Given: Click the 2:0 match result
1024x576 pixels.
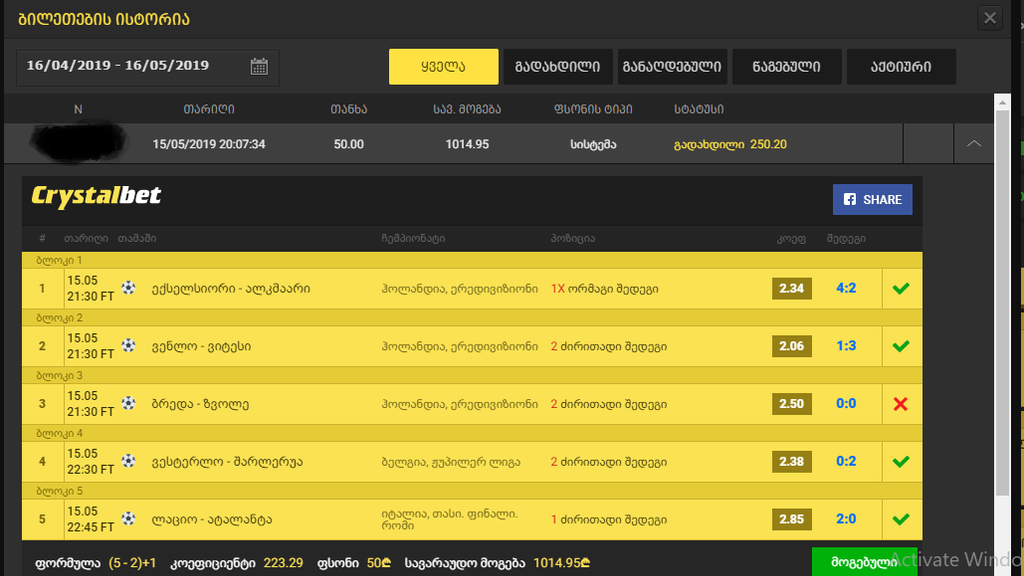Looking at the screenshot, I should coord(846,519).
